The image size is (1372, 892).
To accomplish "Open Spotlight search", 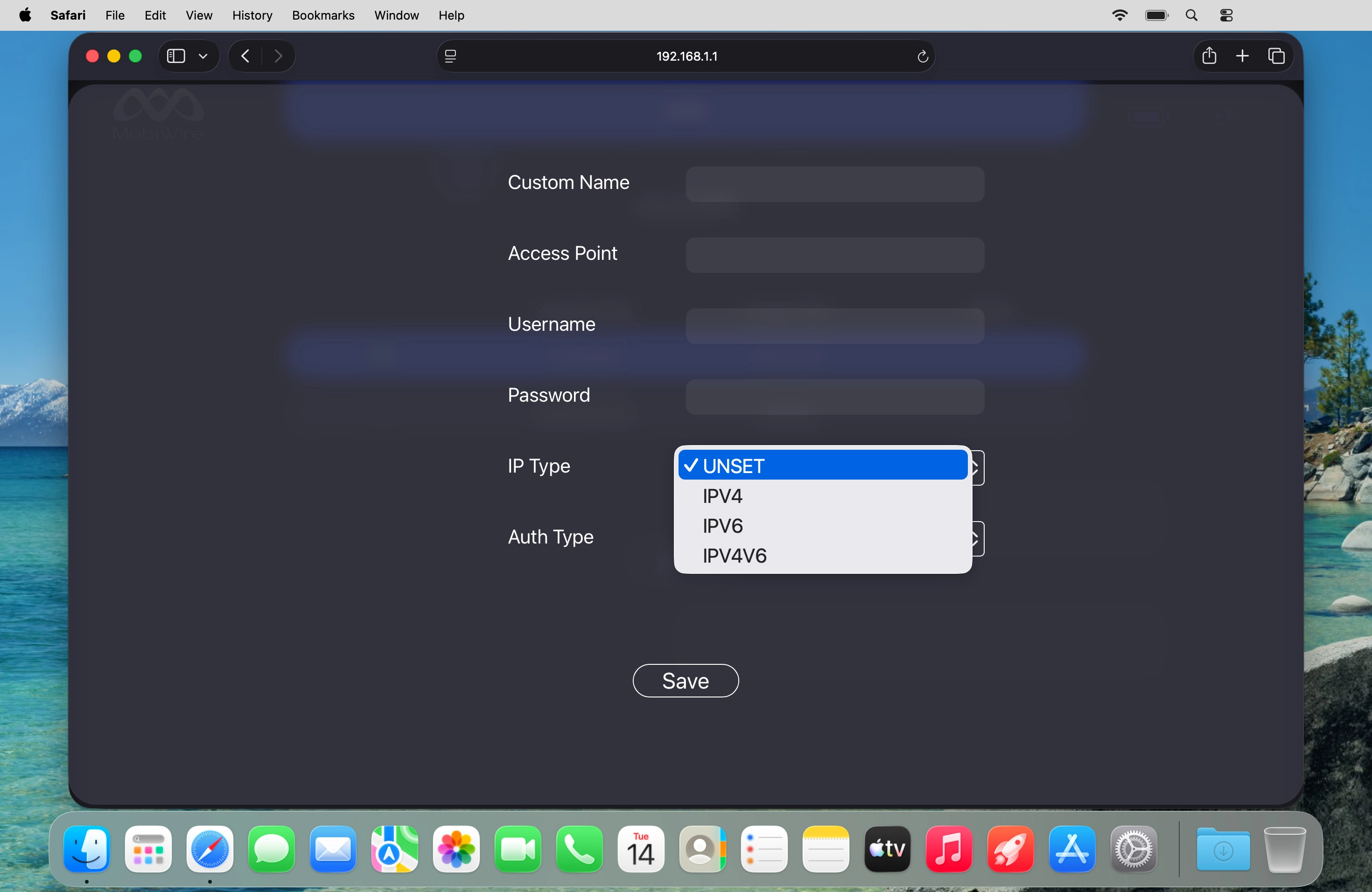I will (x=1191, y=15).
